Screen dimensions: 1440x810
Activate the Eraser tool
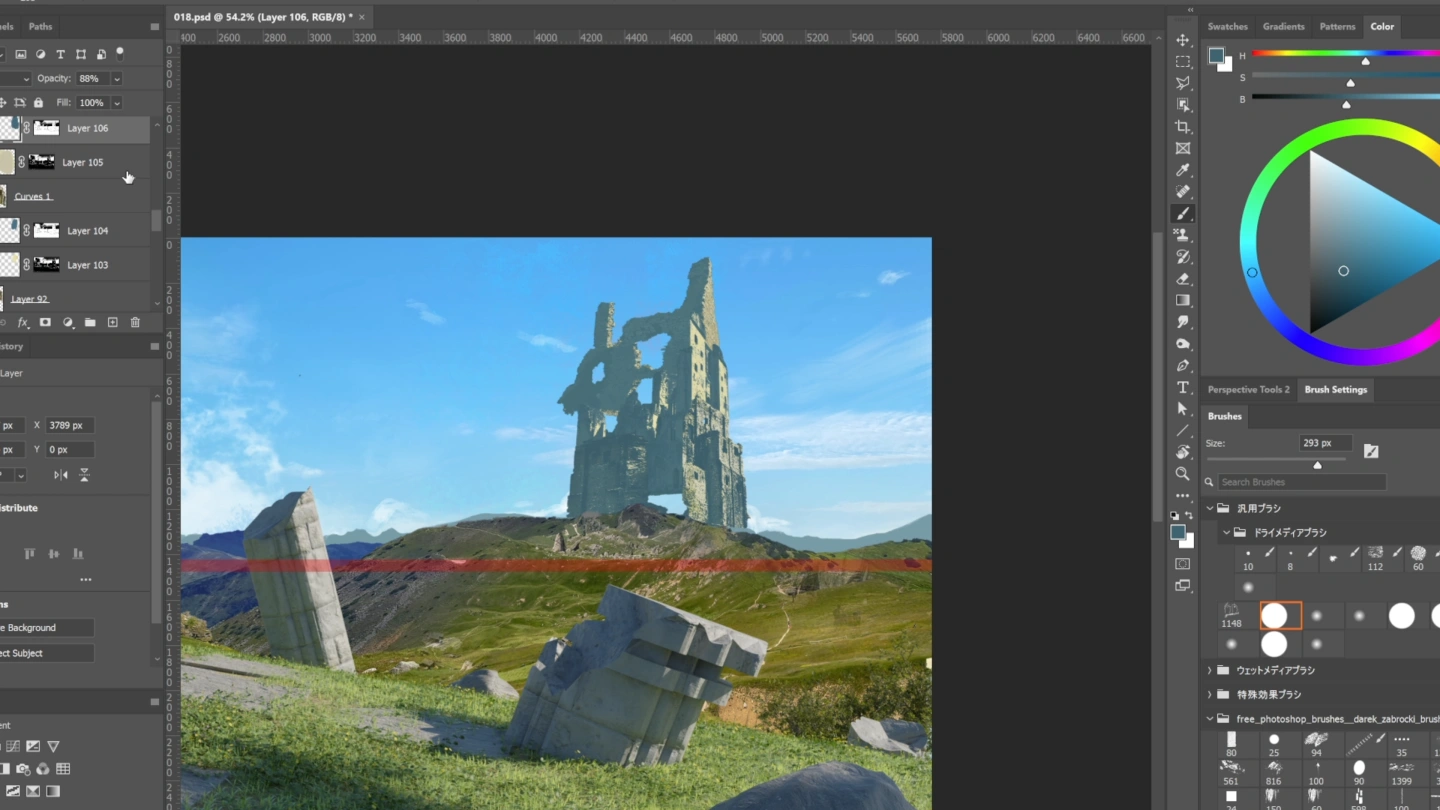[x=1183, y=279]
